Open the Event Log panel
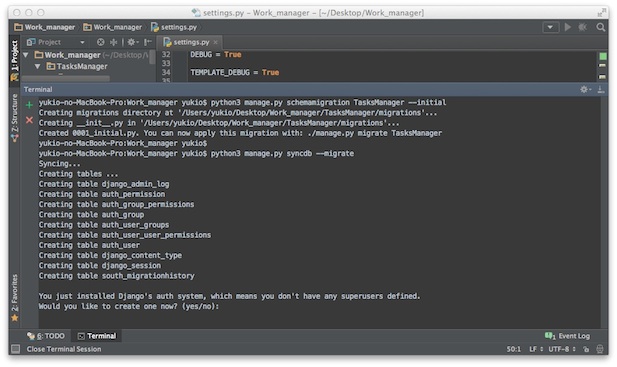Viewport: 617px width, 367px height. (567, 336)
